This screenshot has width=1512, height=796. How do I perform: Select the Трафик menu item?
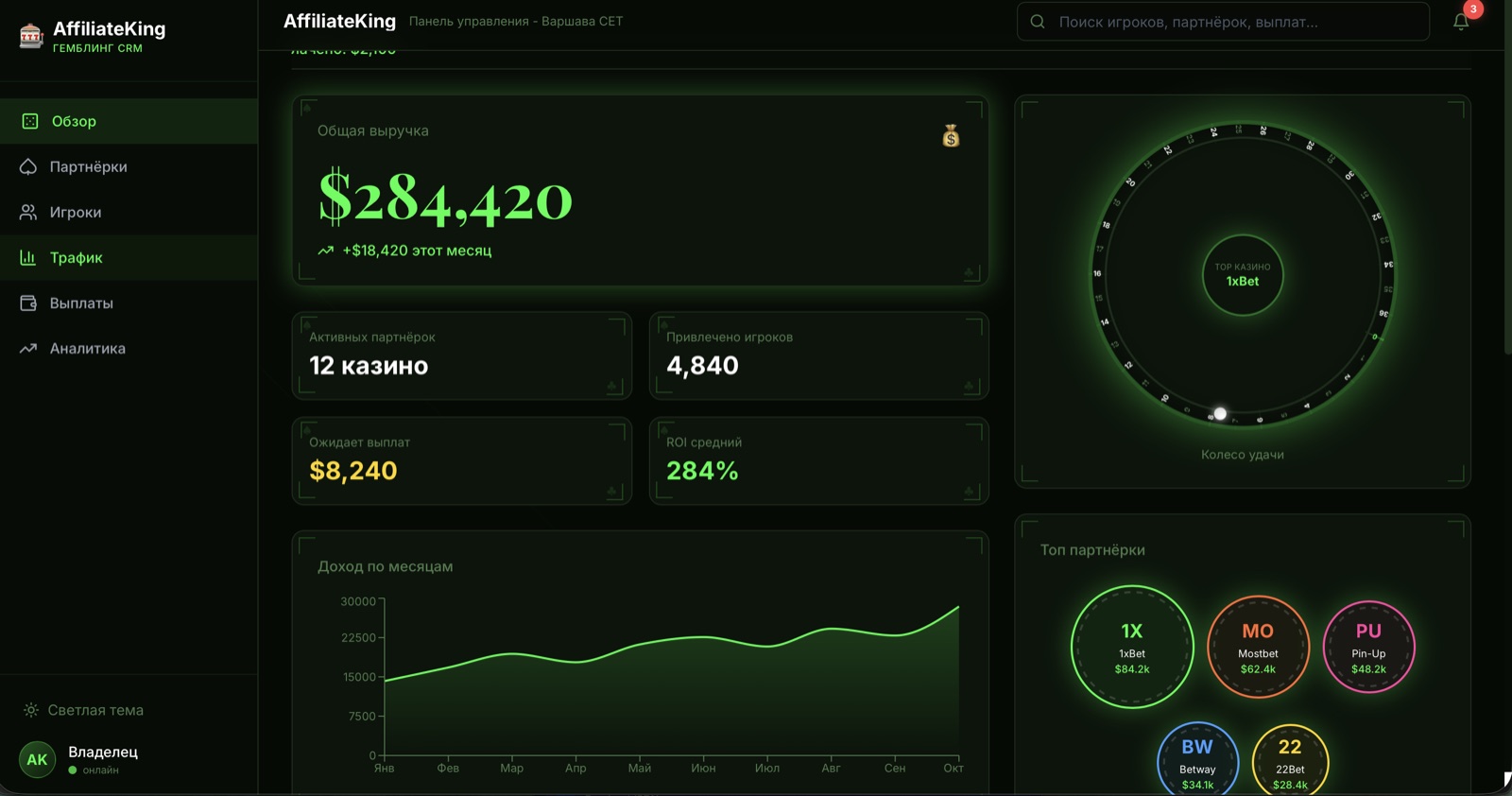tap(129, 257)
